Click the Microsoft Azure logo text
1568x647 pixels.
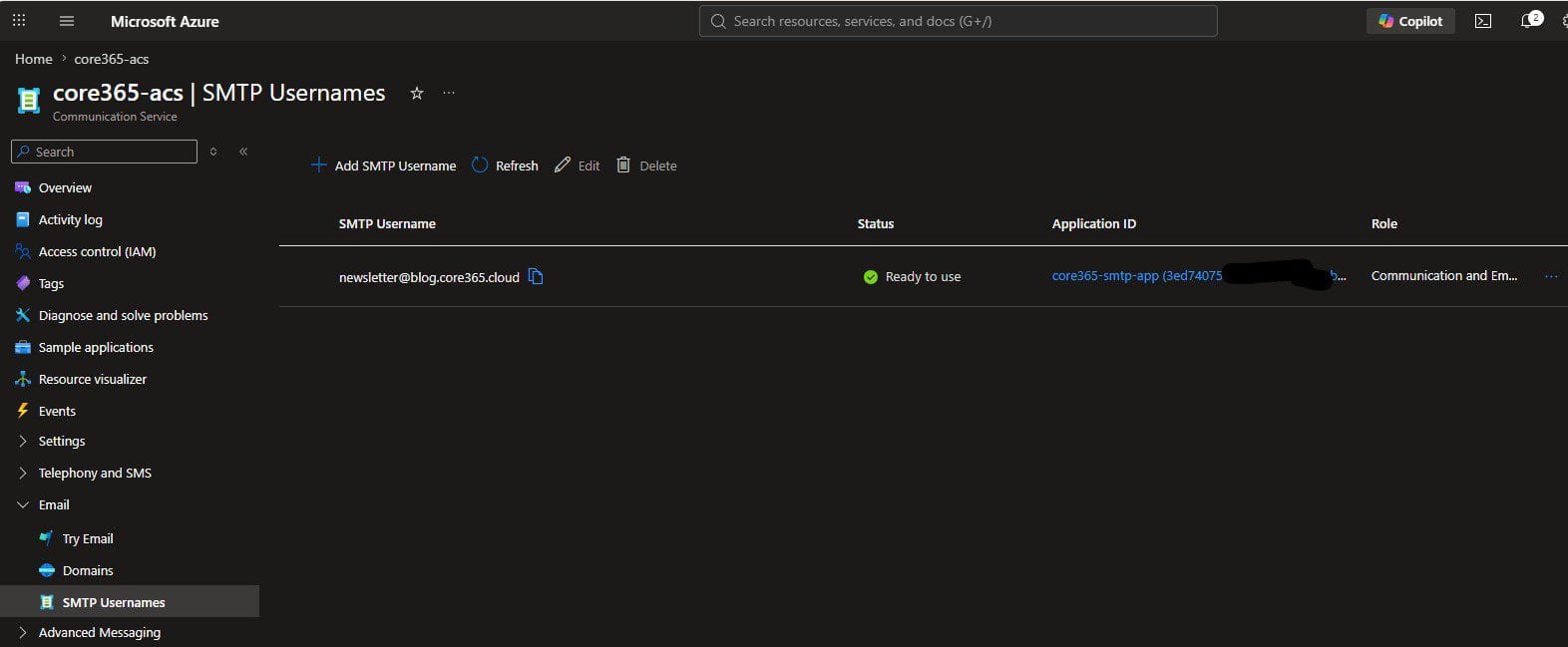click(165, 21)
